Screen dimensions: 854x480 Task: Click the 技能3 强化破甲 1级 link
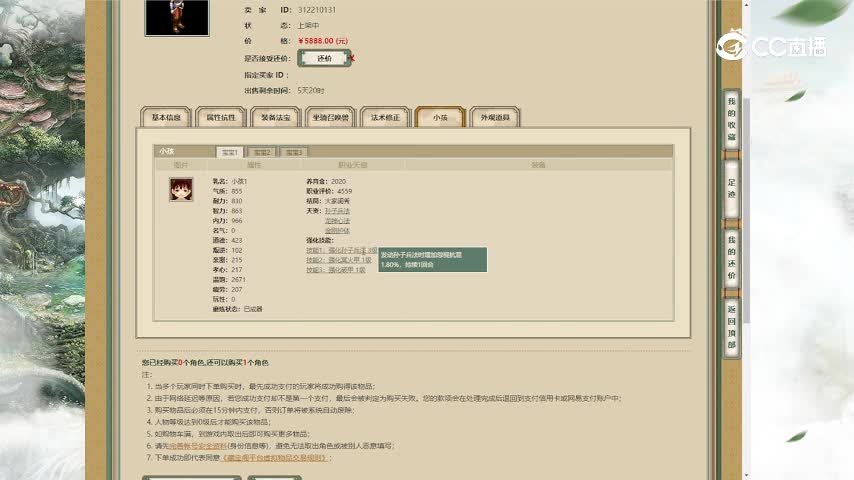tap(336, 270)
